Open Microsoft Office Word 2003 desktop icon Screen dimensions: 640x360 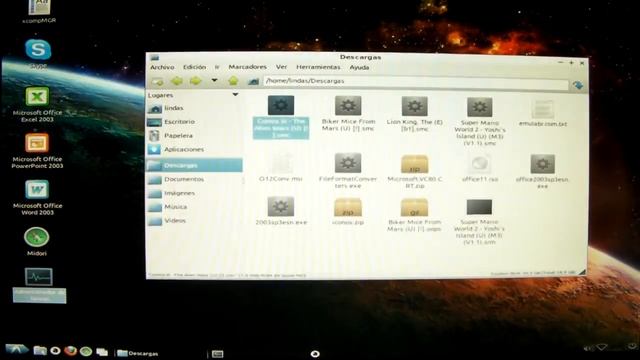37,198
